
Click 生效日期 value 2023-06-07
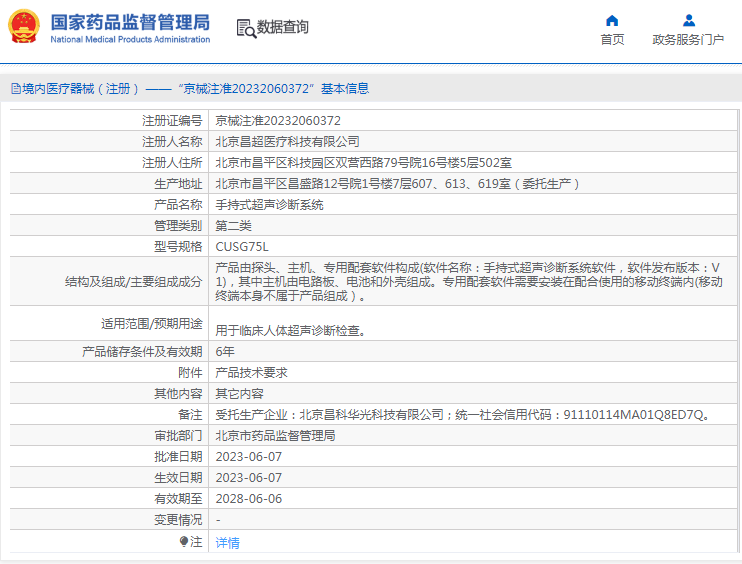click(248, 477)
